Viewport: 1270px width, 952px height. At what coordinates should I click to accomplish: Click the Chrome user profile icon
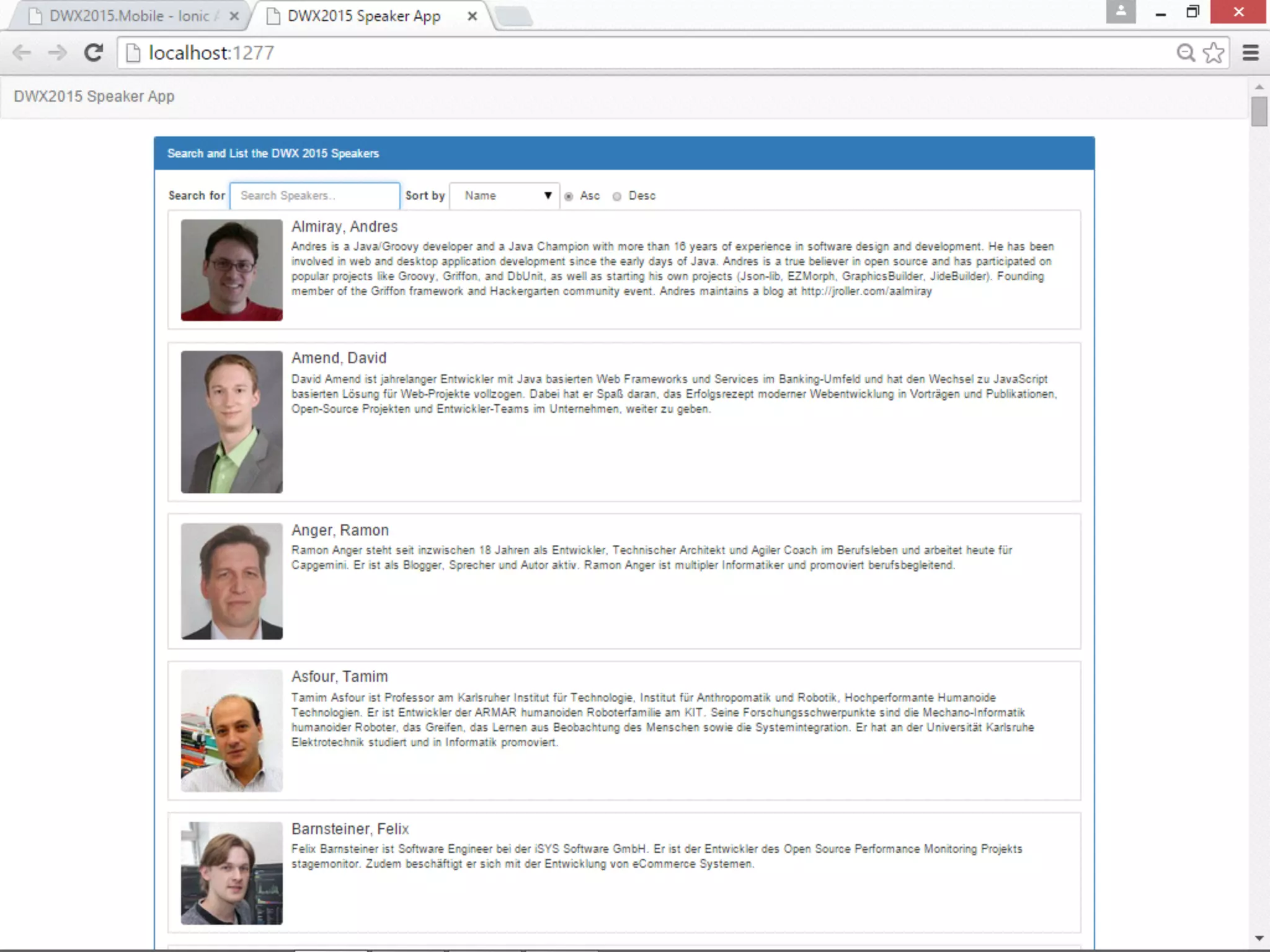[1121, 11]
